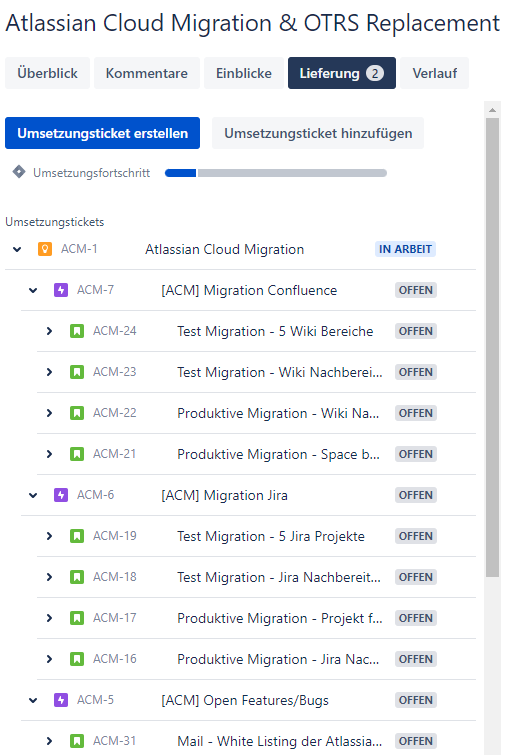Expand the ACM-22 row
505x755 pixels.
[x=49, y=413]
